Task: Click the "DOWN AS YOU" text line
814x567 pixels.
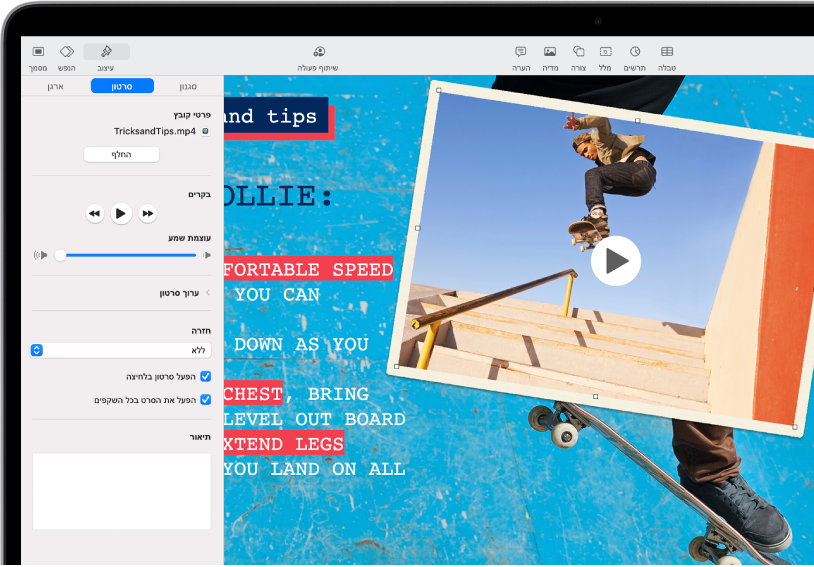Action: click(301, 344)
